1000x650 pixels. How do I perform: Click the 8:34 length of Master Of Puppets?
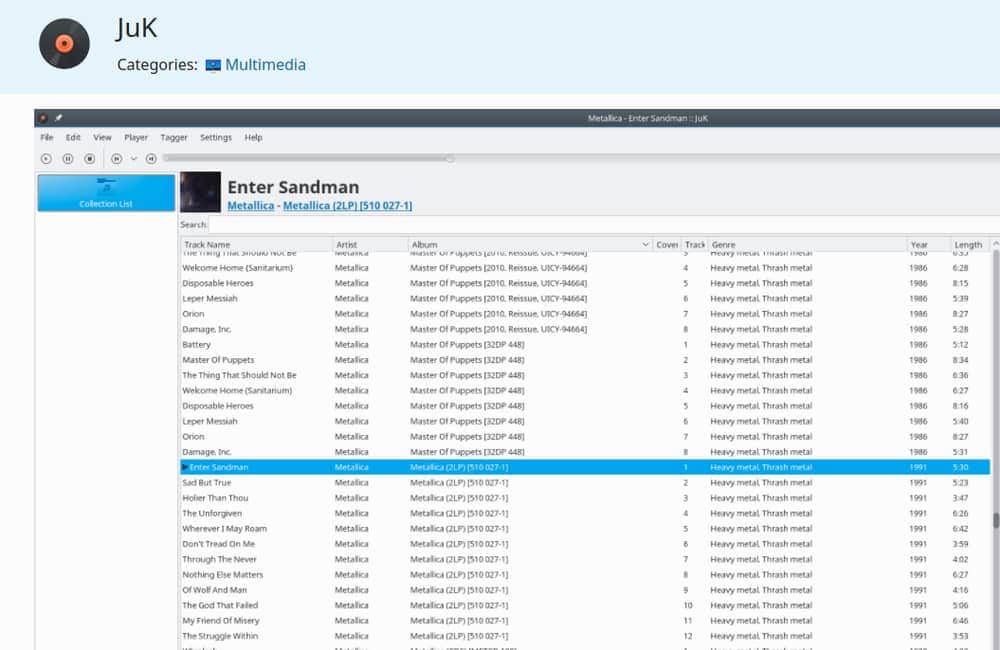click(960, 360)
